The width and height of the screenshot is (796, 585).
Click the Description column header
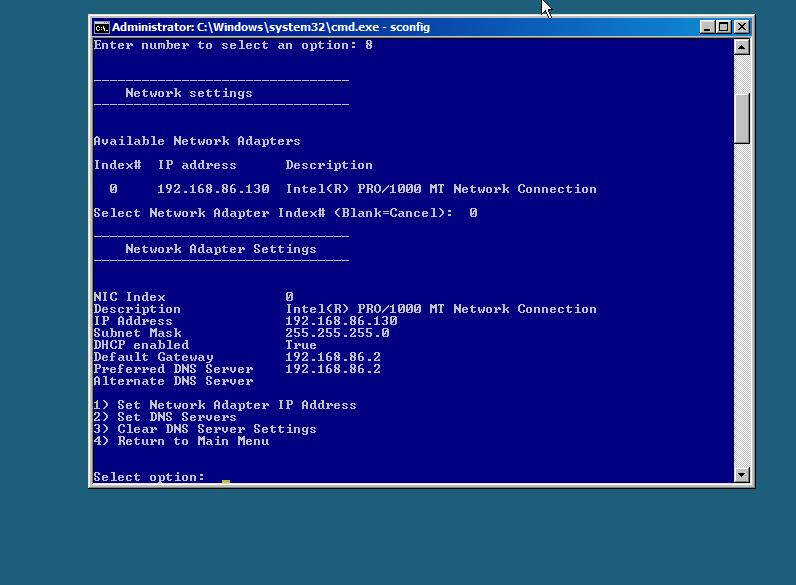[x=329, y=165]
